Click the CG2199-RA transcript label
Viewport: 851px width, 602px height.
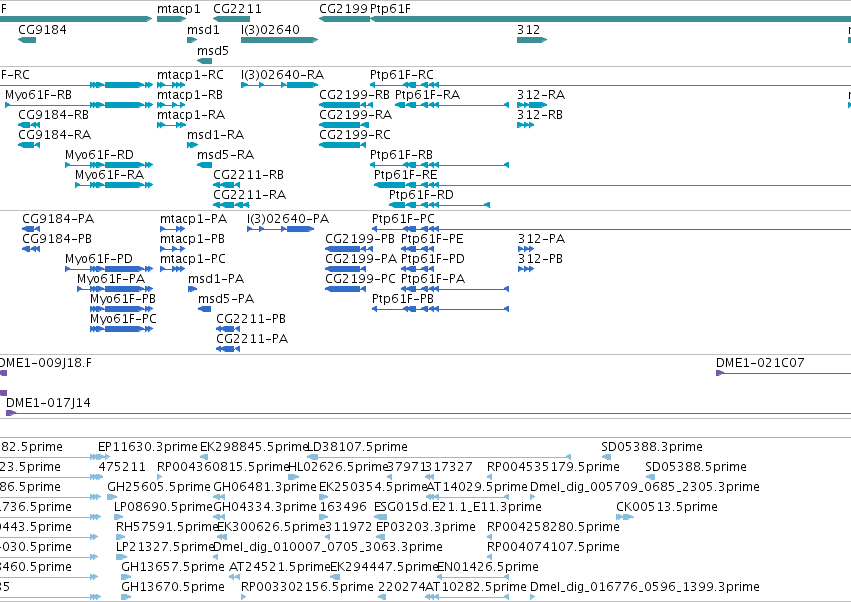(355, 115)
